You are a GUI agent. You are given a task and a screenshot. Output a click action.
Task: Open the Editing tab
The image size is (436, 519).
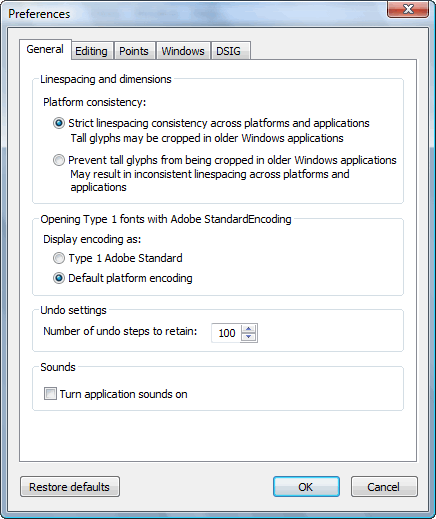(91, 51)
